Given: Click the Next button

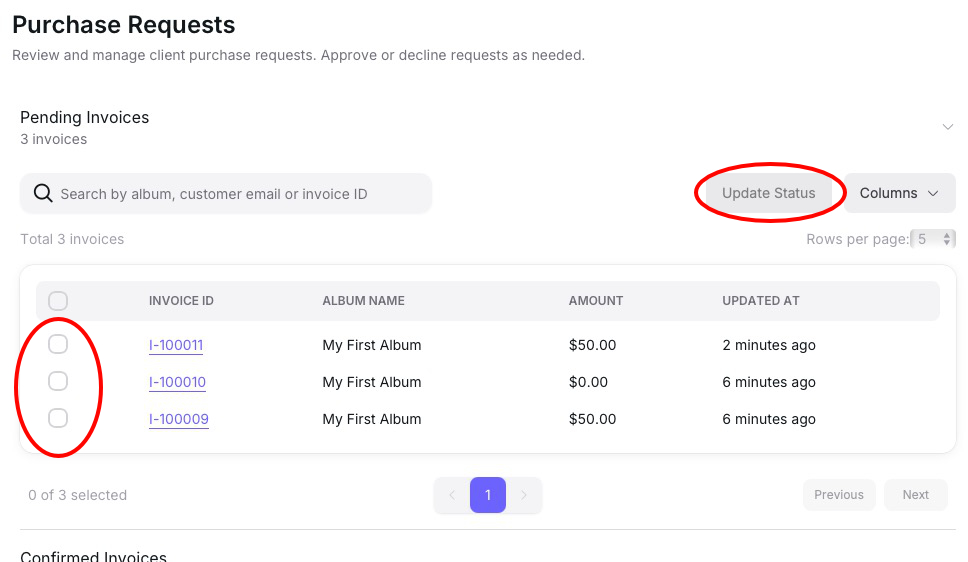Looking at the screenshot, I should pyautogui.click(x=915, y=495).
